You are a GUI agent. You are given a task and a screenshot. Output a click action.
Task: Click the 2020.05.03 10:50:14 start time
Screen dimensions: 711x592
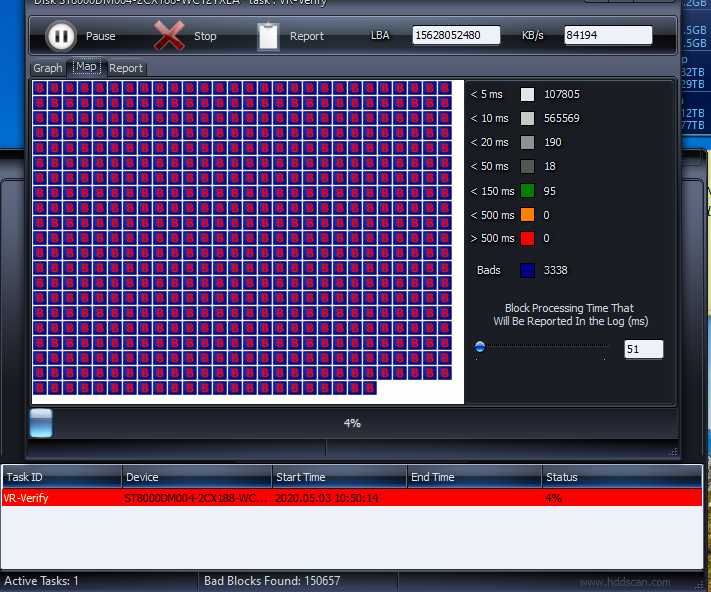(x=327, y=498)
